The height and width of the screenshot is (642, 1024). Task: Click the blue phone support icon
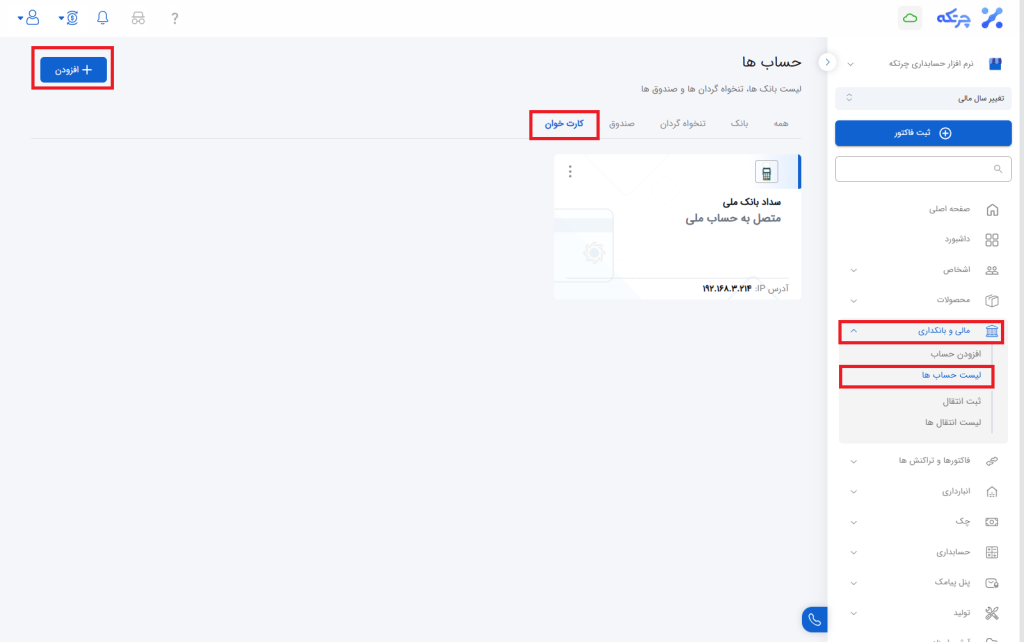tap(815, 620)
